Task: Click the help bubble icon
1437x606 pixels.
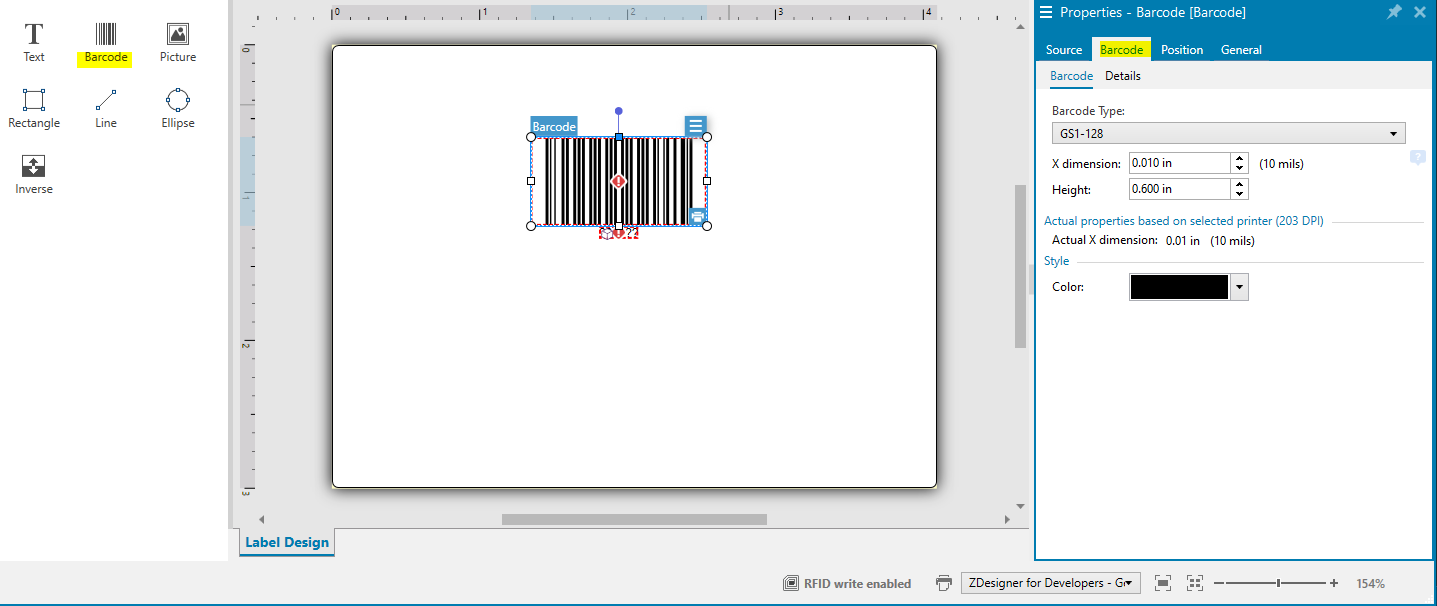Action: [1417, 158]
